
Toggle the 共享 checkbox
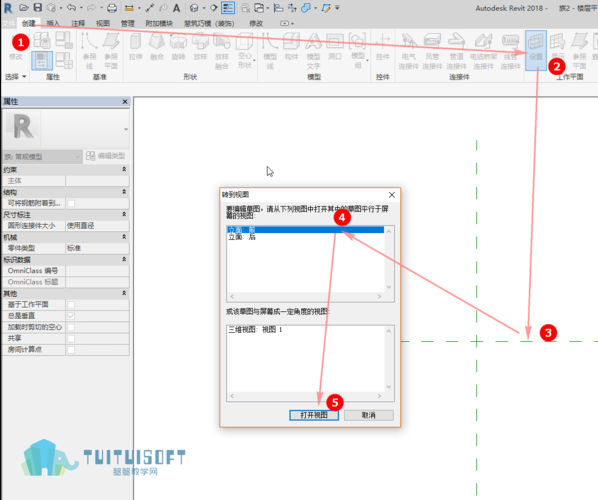click(71, 338)
